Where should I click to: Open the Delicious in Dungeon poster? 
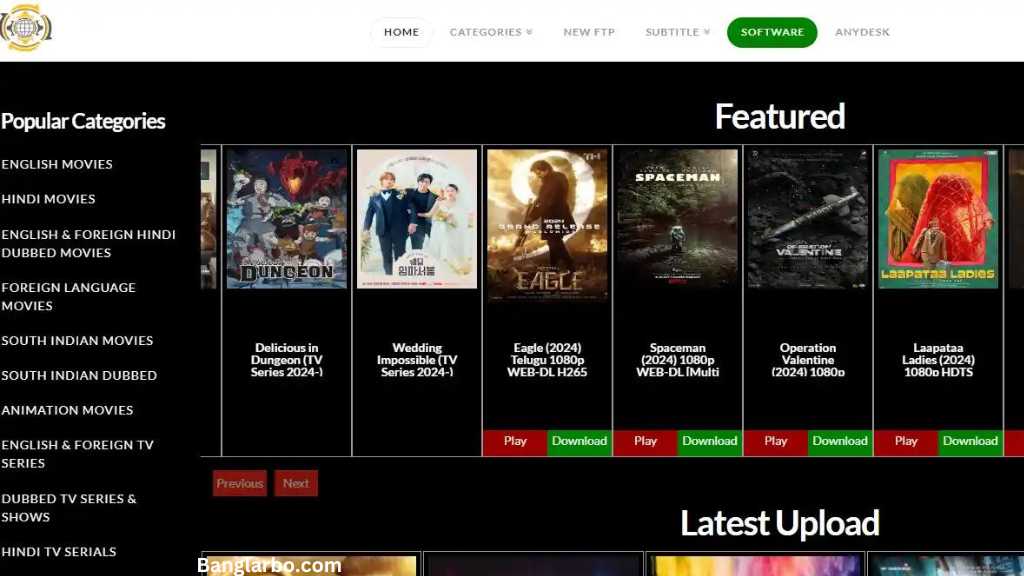coord(287,219)
